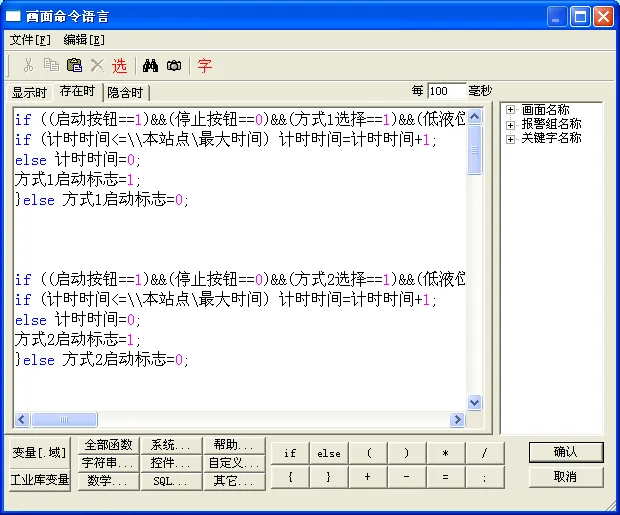This screenshot has height=515, width=620.
Task: Switch to the 隐含时 tab
Action: tap(125, 93)
